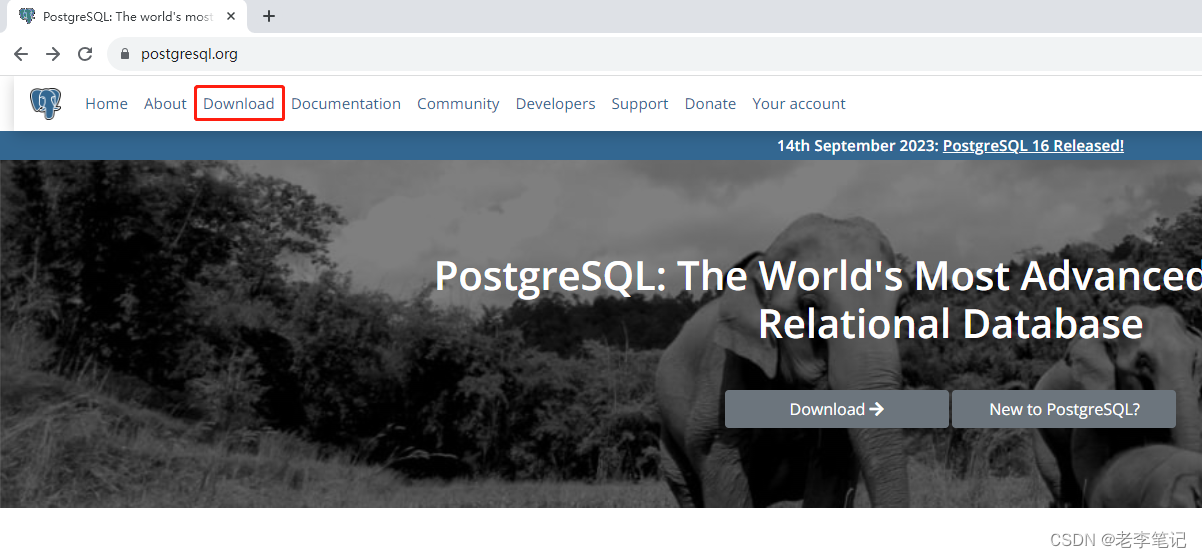Click the Donate nav link

(x=710, y=104)
